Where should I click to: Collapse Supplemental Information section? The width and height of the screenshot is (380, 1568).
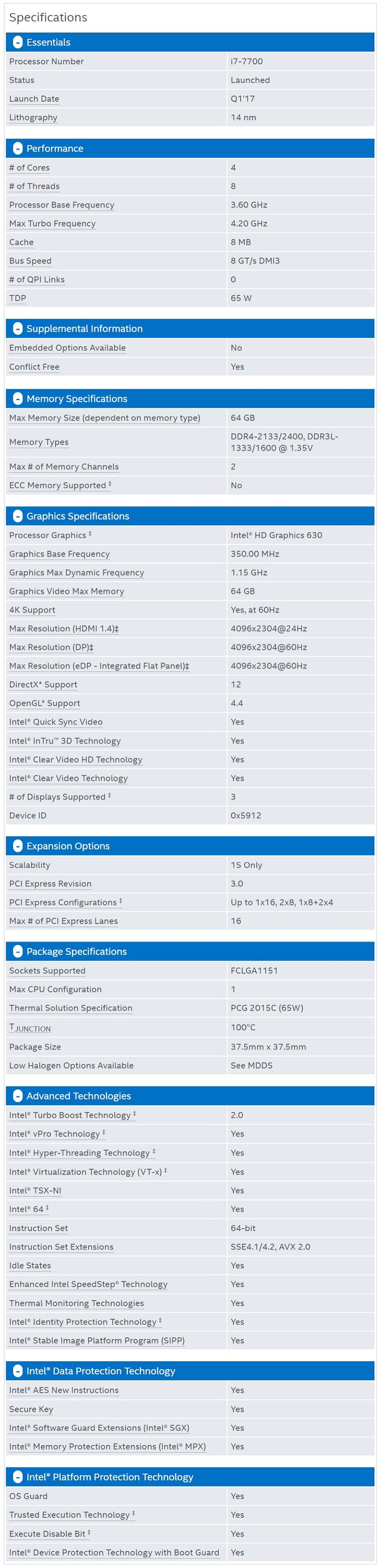coord(18,329)
